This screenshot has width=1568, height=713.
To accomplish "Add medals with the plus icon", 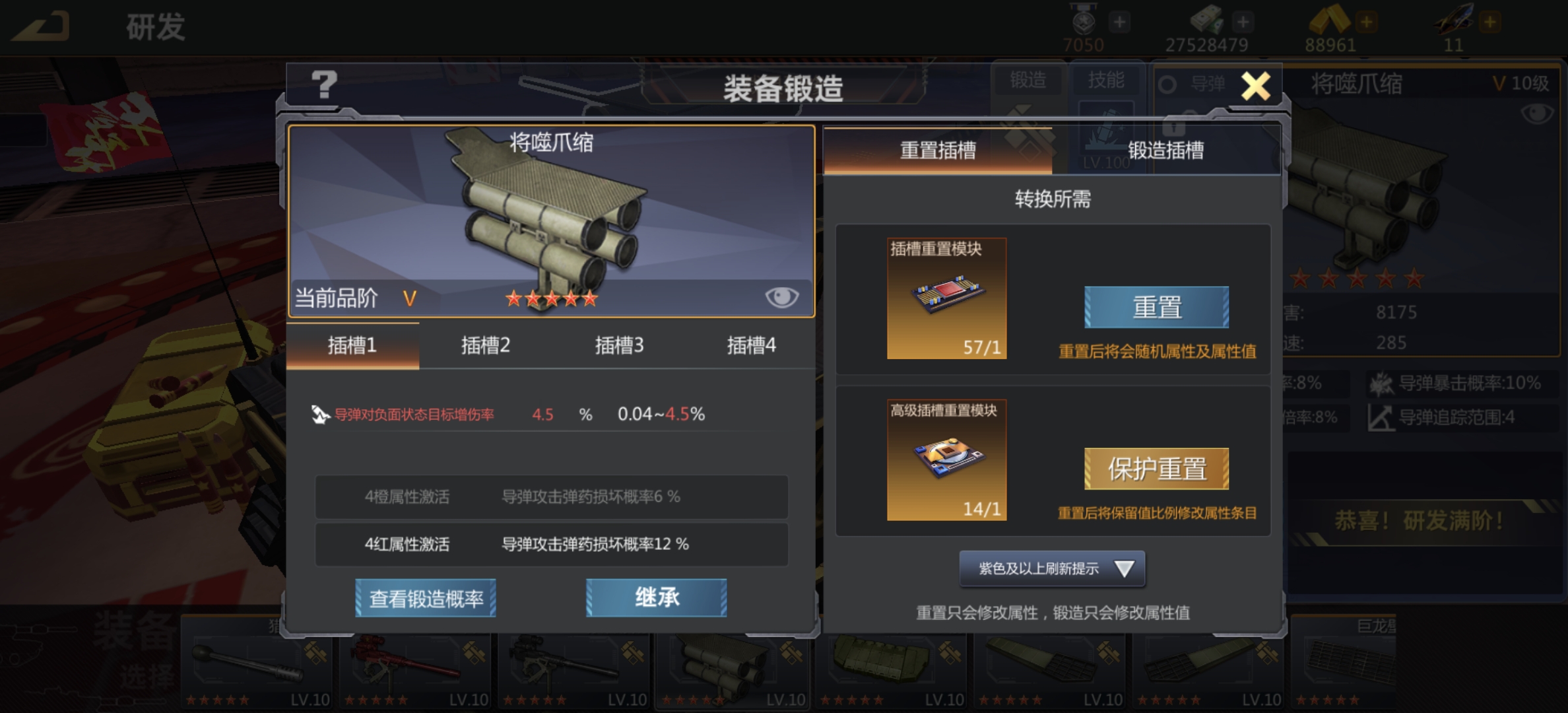I will click(x=1119, y=22).
